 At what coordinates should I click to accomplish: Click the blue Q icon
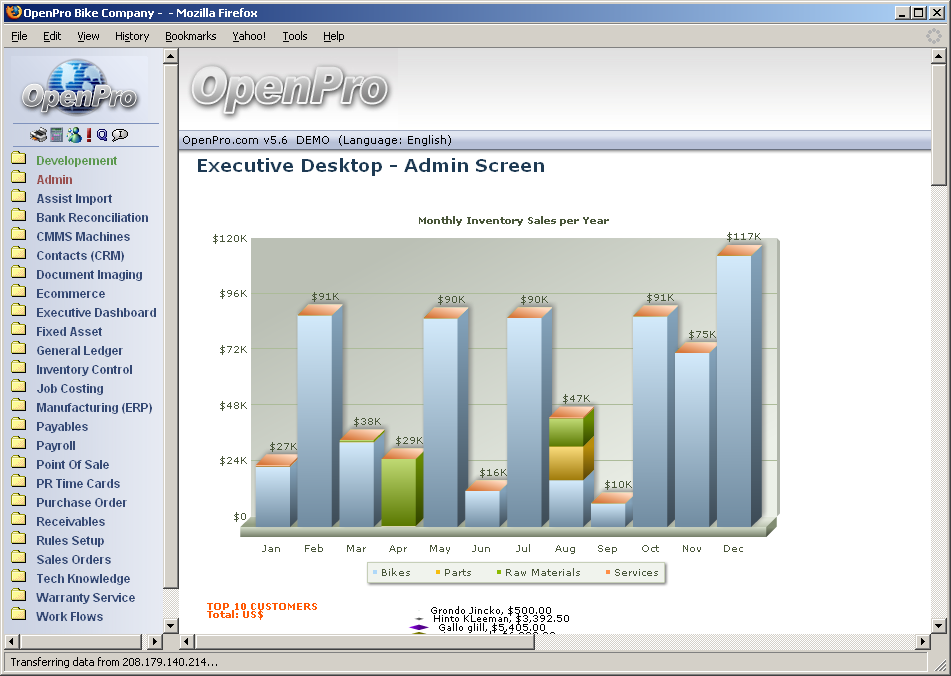[x=102, y=135]
